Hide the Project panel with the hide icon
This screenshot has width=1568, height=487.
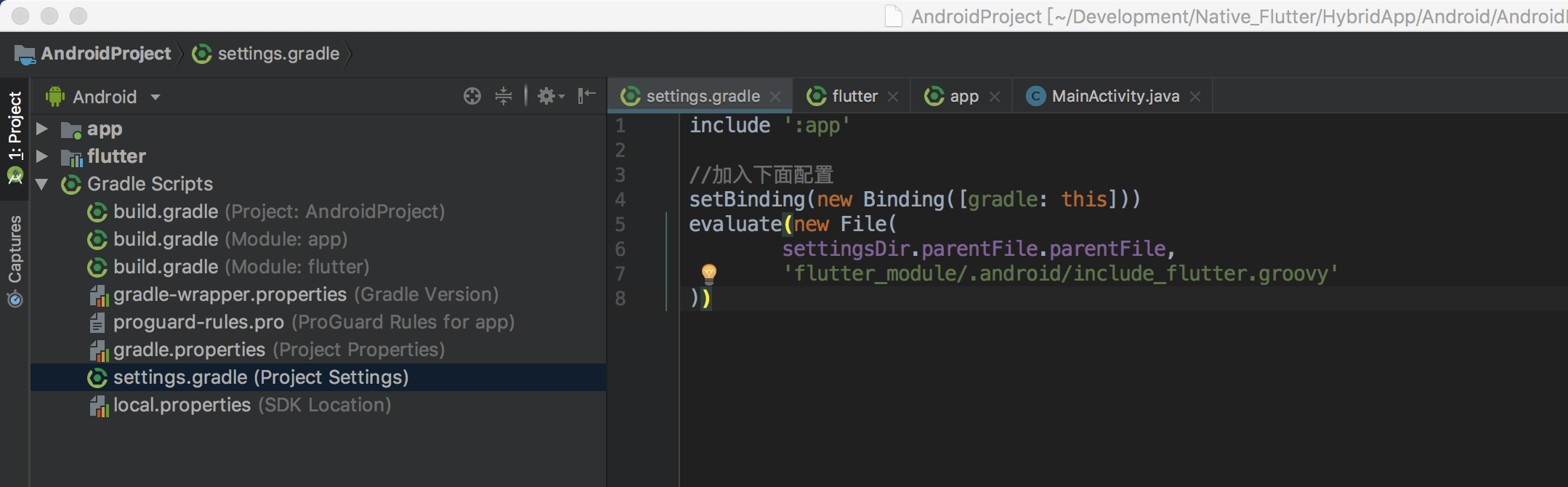click(x=586, y=95)
